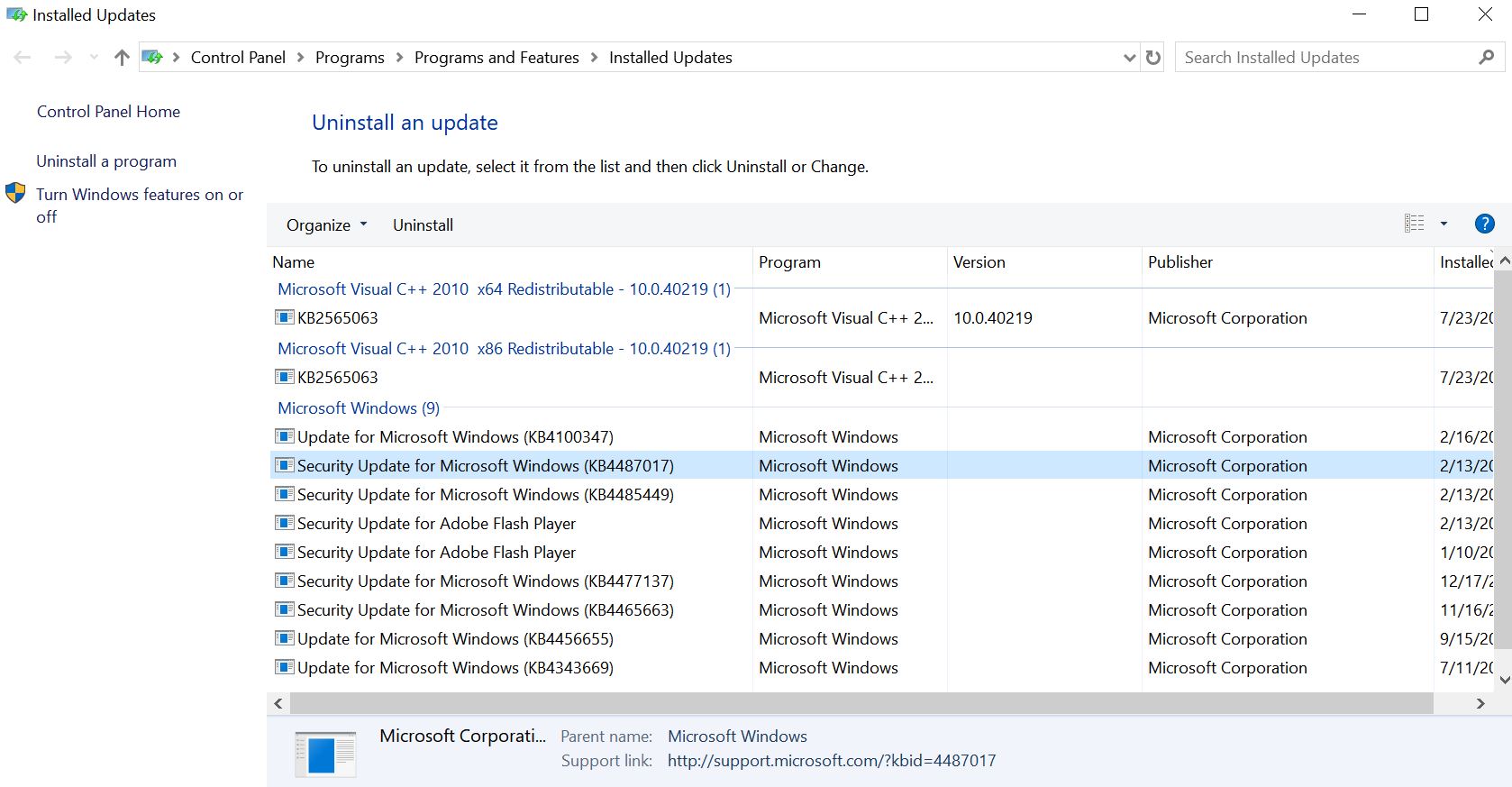Select Control Panel breadcrumb
Screen dimensions: 1512x787
tap(238, 58)
